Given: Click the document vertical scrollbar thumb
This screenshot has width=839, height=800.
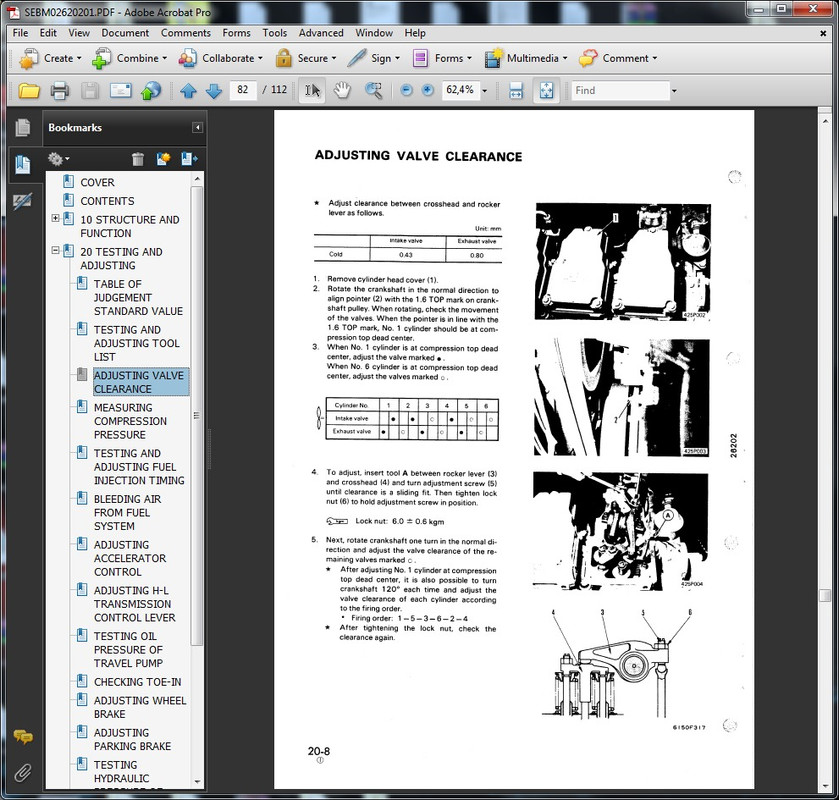Looking at the screenshot, I should click(x=825, y=595).
